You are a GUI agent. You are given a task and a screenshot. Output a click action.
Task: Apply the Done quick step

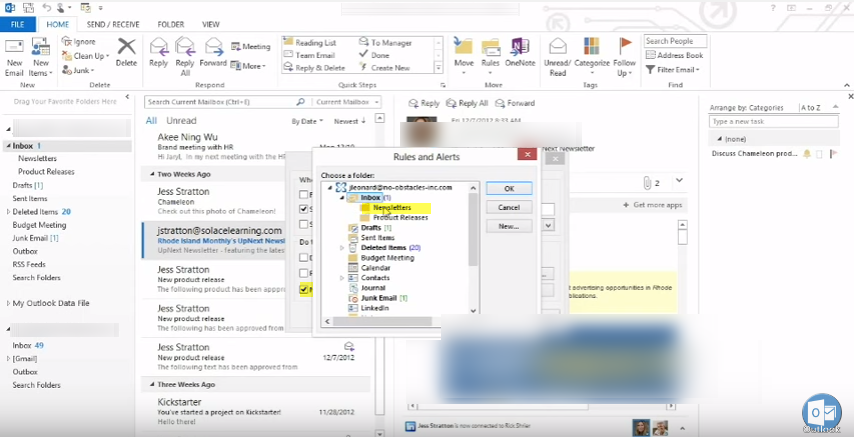[374, 55]
